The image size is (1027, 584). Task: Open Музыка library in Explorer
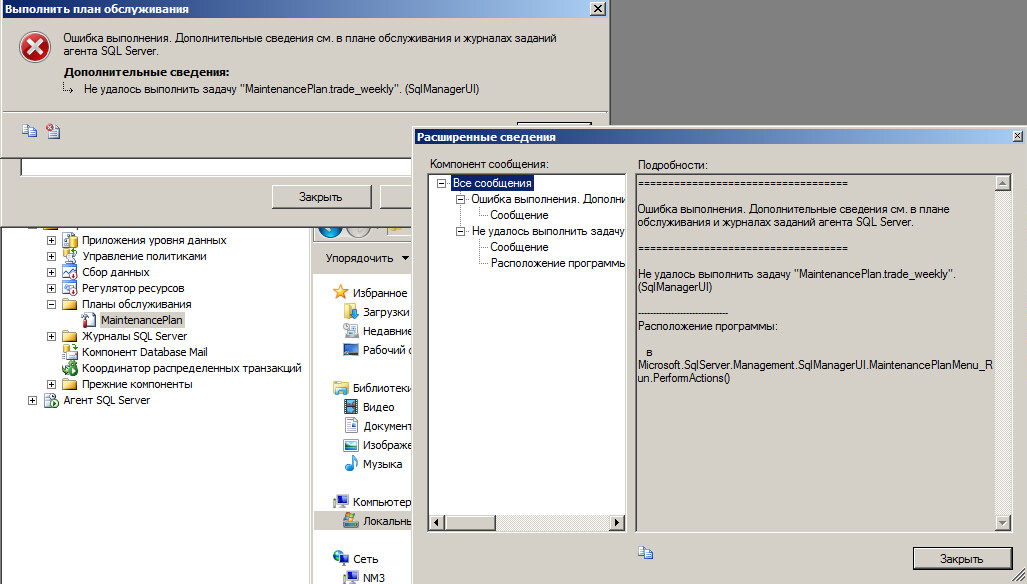pyautogui.click(x=382, y=464)
